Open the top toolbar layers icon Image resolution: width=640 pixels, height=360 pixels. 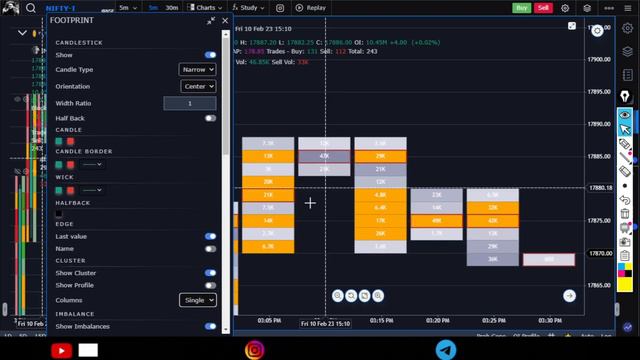[x=587, y=8]
